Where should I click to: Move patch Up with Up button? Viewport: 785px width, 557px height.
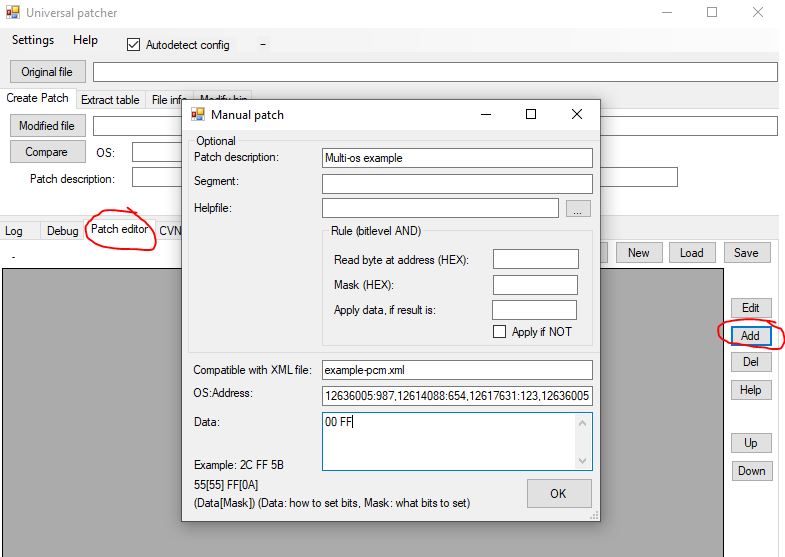click(751, 443)
